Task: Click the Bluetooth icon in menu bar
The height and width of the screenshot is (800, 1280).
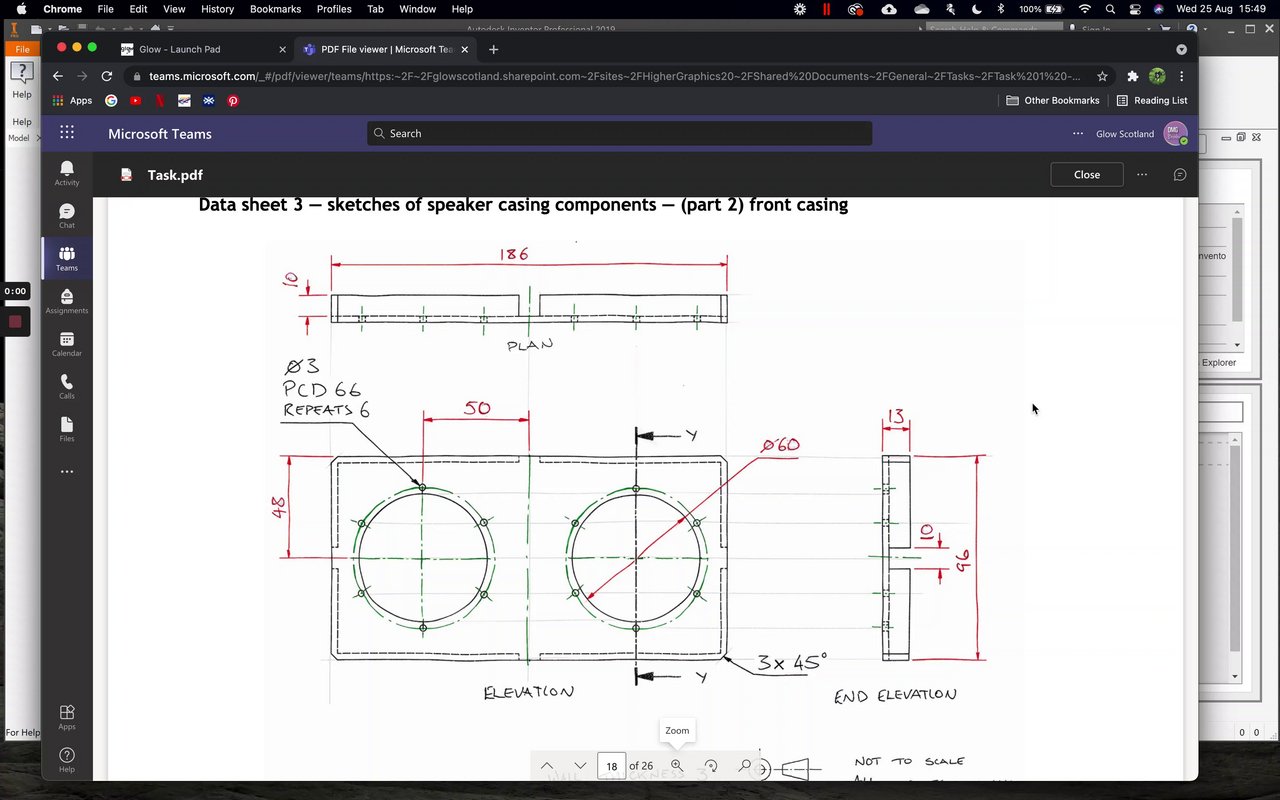Action: coord(1001,9)
